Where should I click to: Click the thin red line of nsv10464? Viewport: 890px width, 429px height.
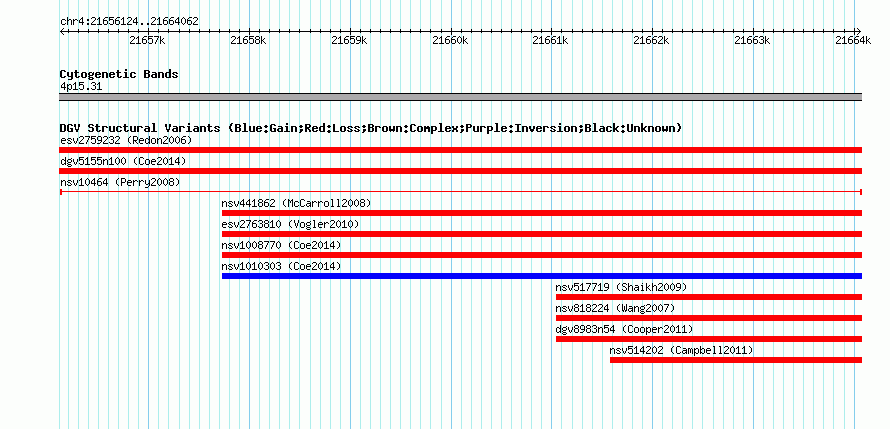click(460, 192)
